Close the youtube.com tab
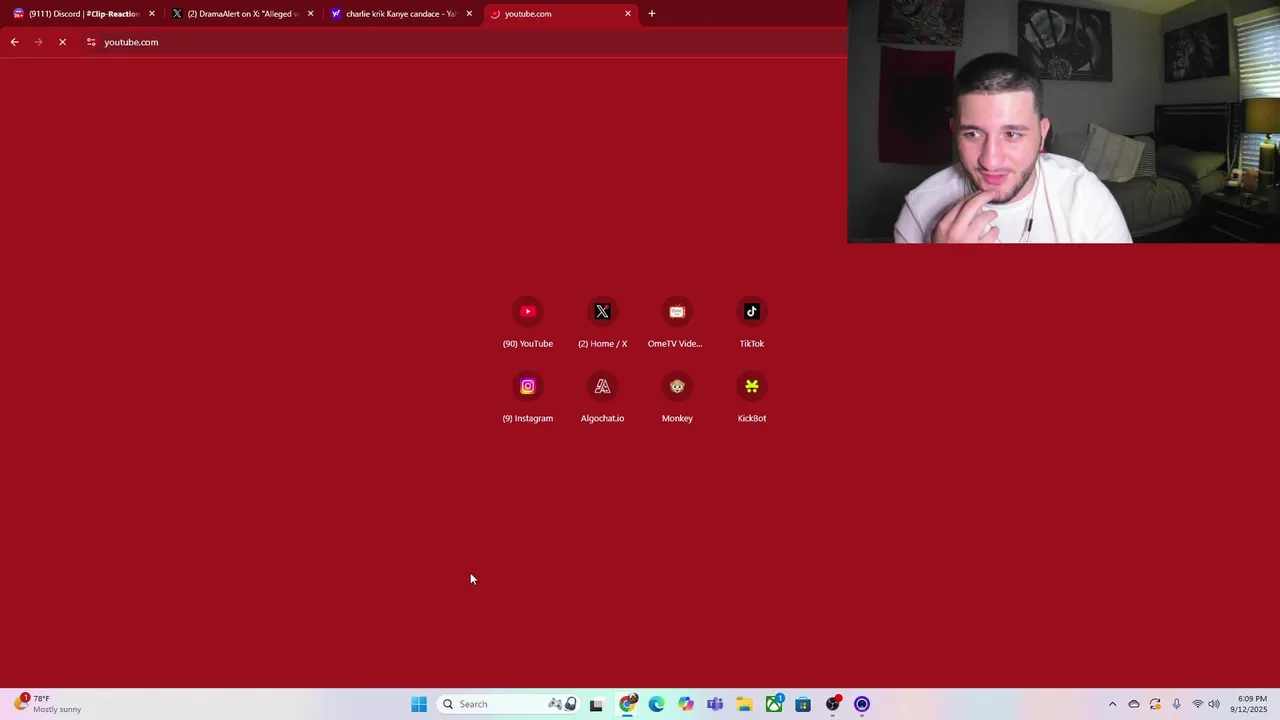 tap(628, 14)
